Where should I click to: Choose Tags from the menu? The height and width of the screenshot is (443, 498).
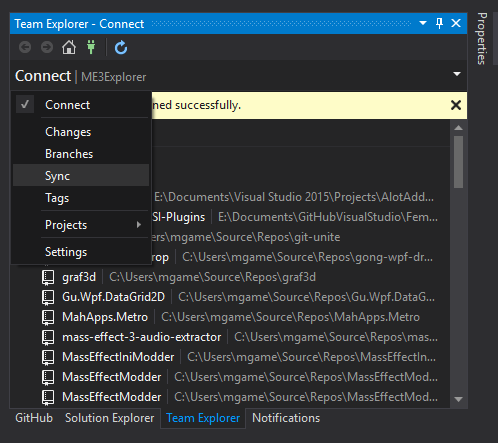(x=81, y=198)
